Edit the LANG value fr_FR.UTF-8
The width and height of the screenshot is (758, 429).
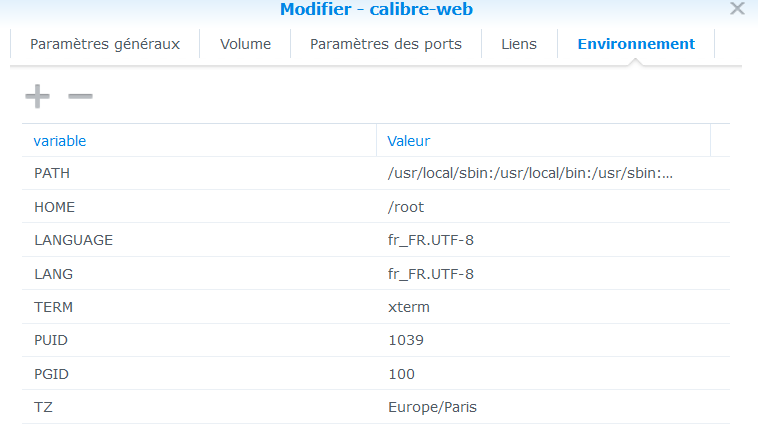pos(430,273)
